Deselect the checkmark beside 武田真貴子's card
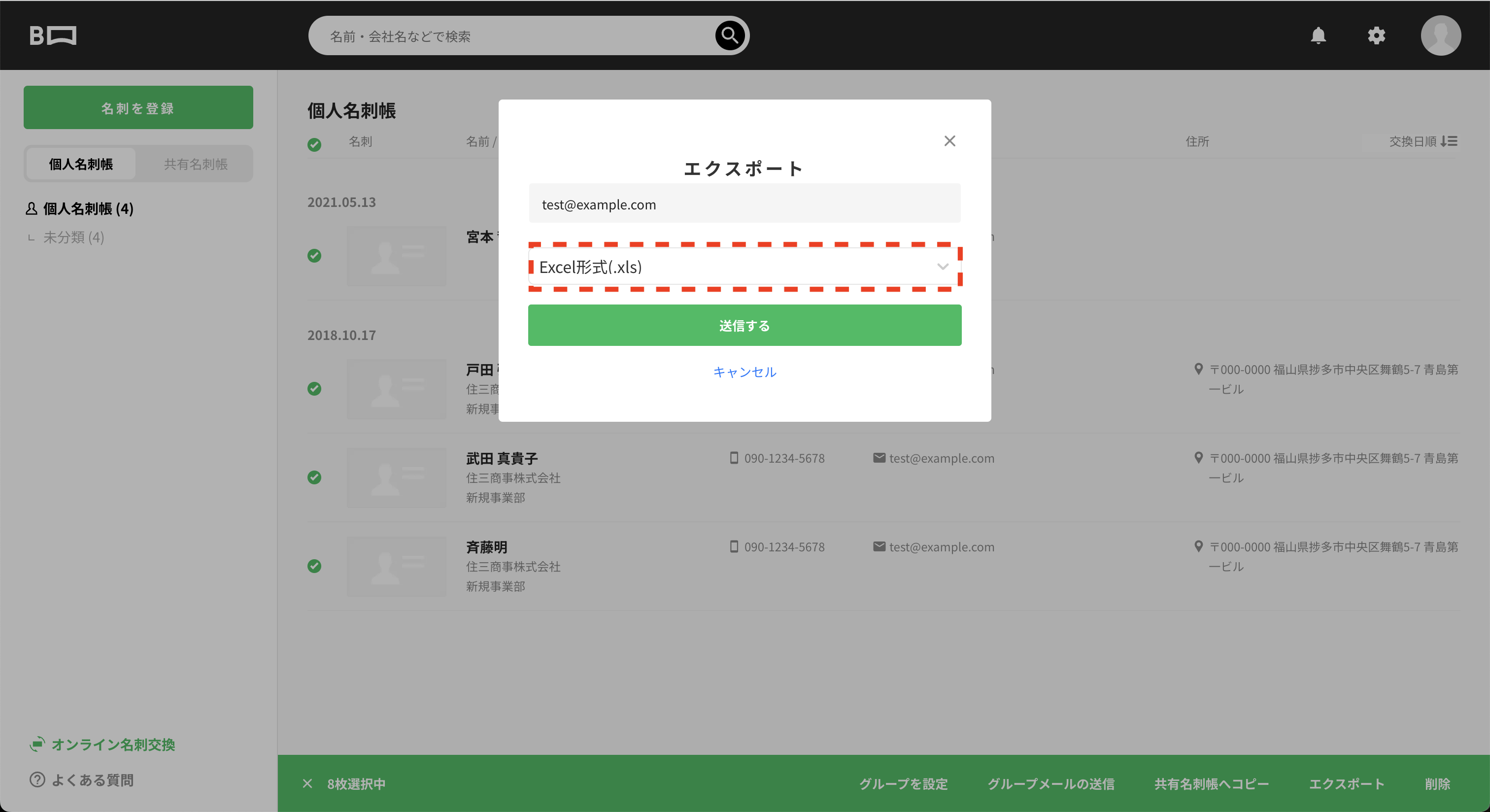 [315, 478]
